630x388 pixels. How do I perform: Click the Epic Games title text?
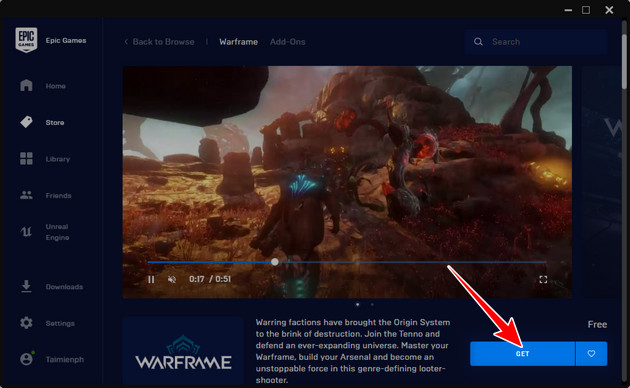tap(66, 41)
